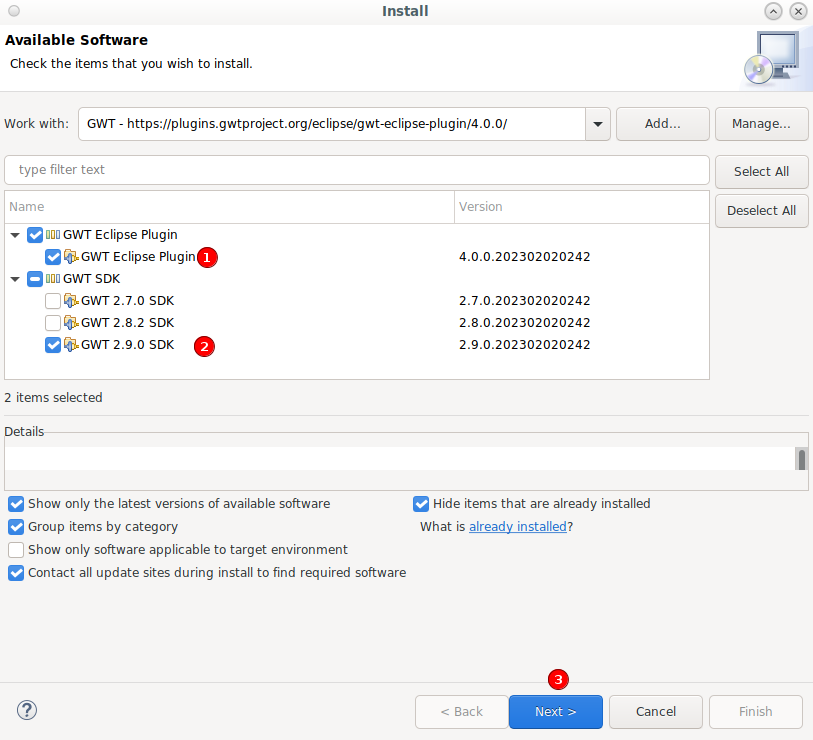This screenshot has width=813, height=740.
Task: Click the Work with URL field
Action: (332, 124)
